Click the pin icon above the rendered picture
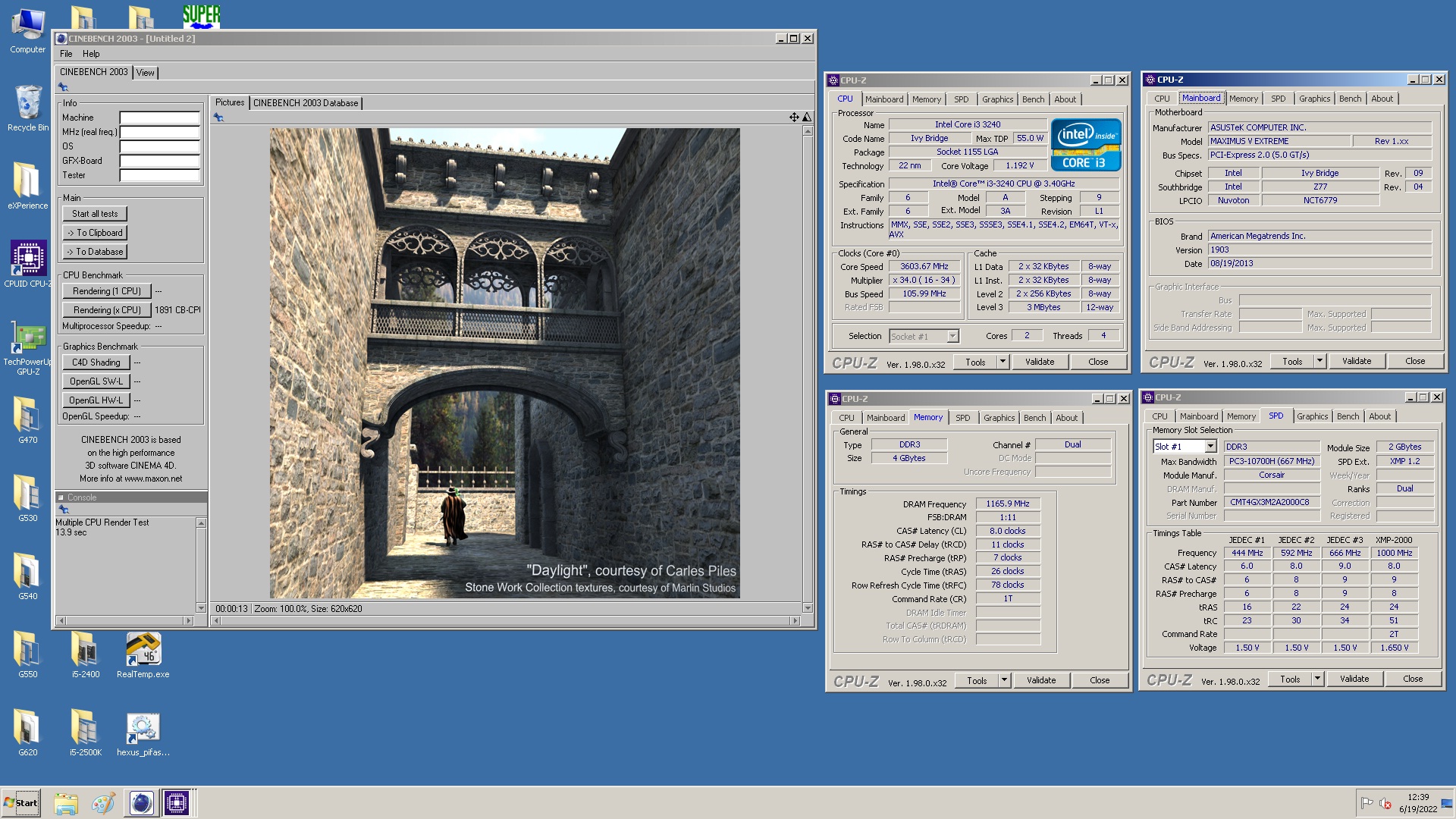The height and width of the screenshot is (819, 1456). point(218,118)
